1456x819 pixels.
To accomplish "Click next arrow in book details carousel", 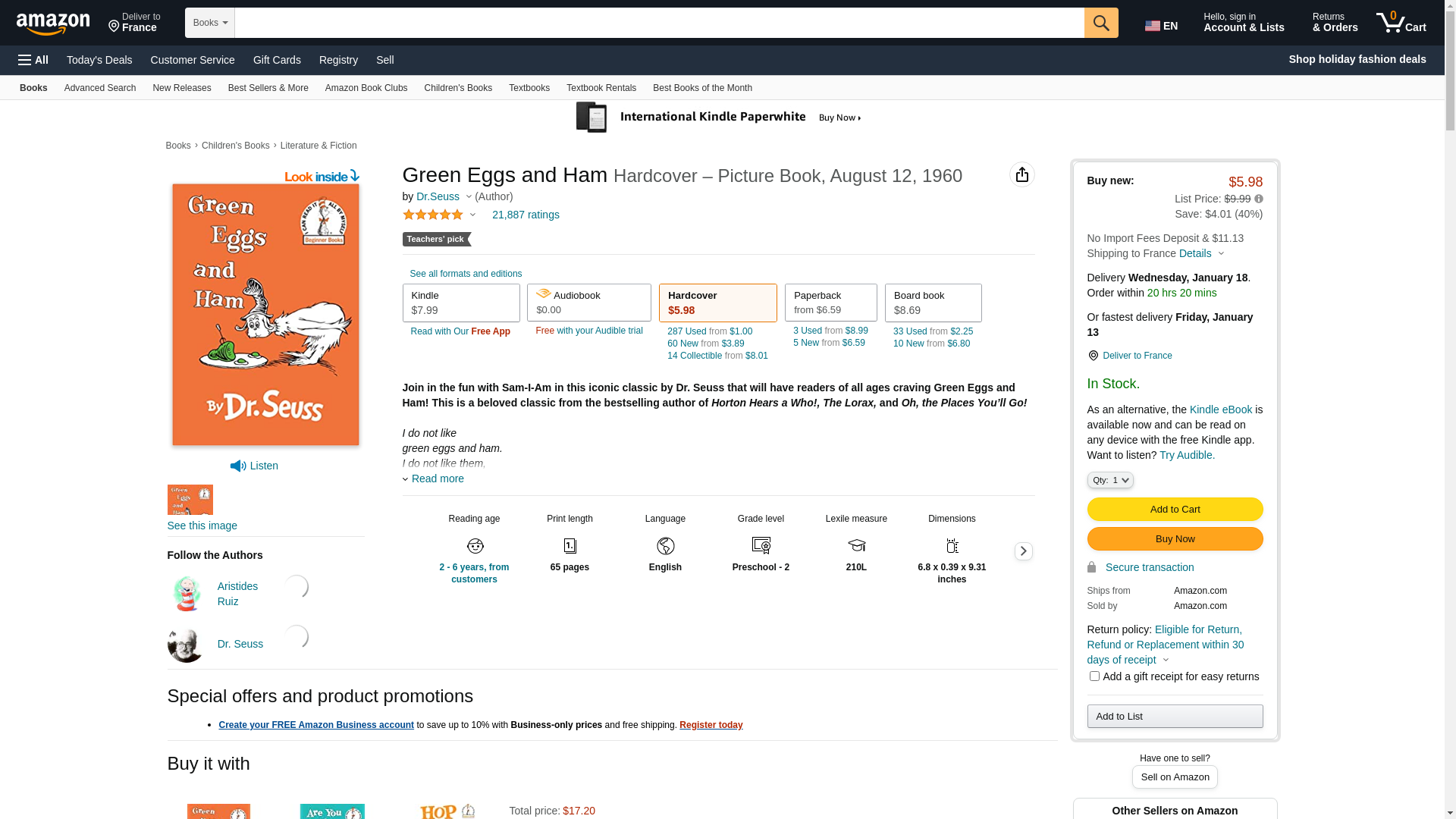I will coord(1023,551).
